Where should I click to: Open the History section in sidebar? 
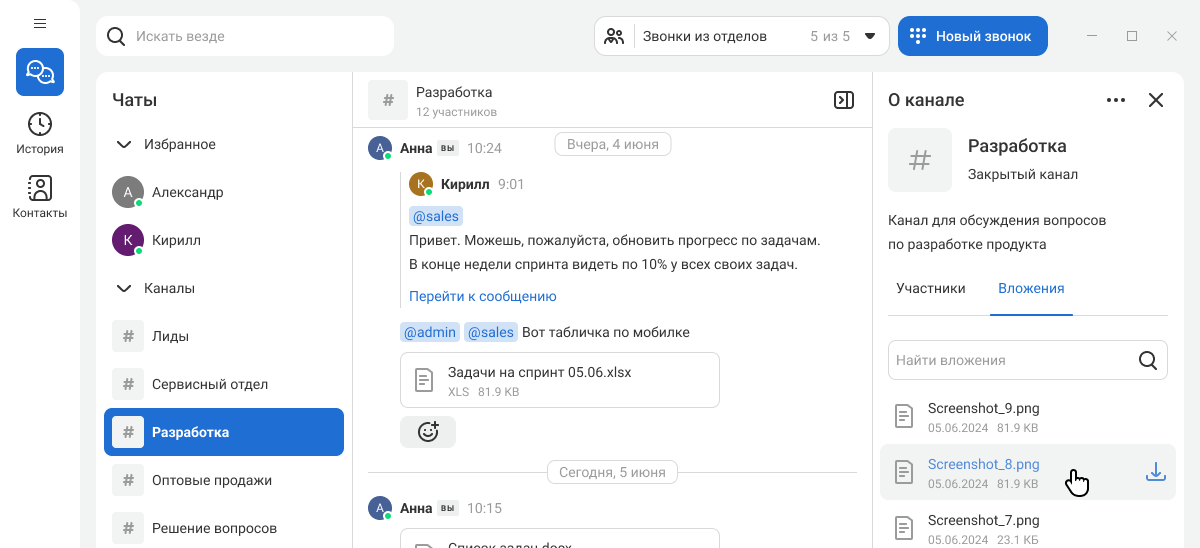pyautogui.click(x=40, y=133)
